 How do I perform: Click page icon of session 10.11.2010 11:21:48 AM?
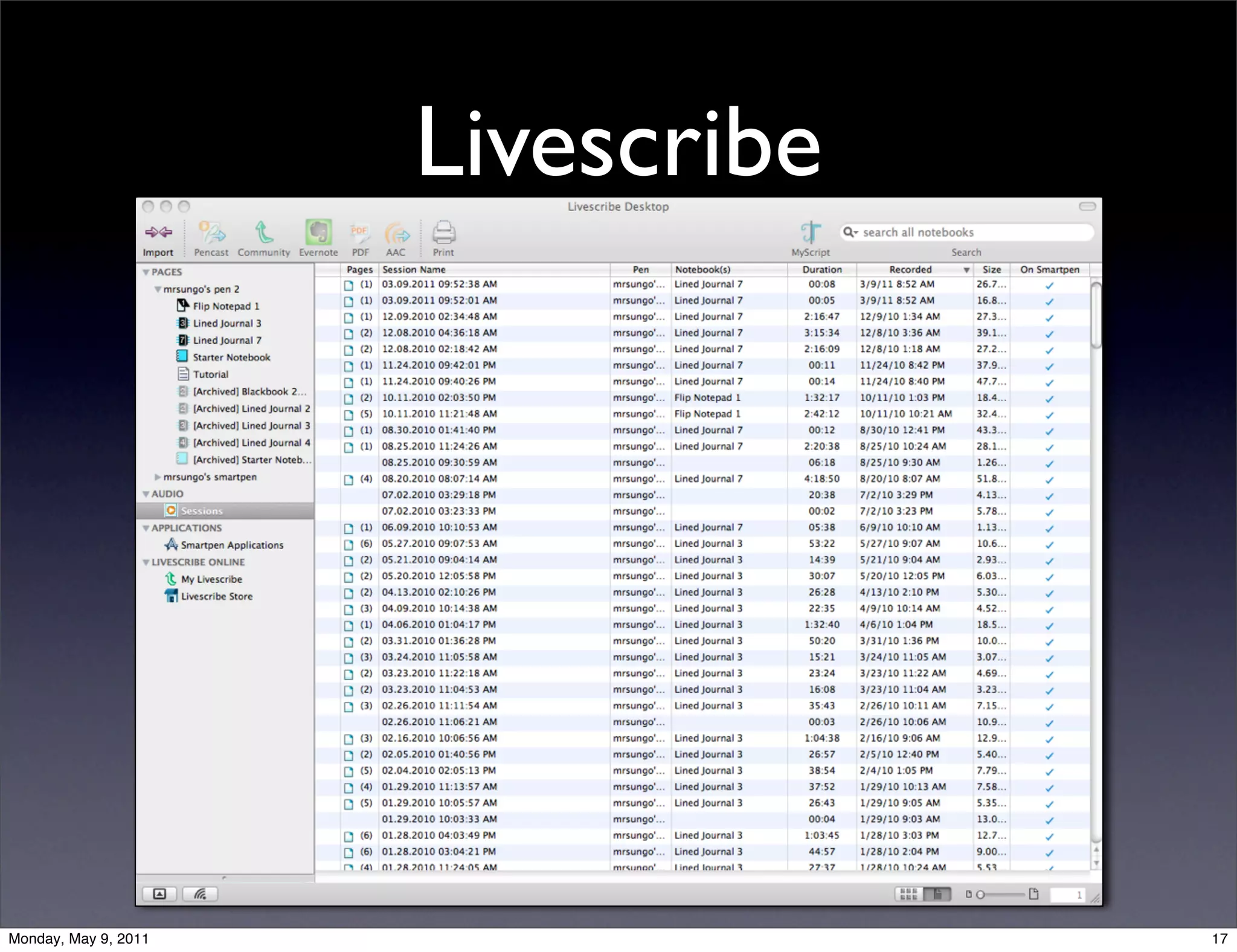[x=349, y=415]
